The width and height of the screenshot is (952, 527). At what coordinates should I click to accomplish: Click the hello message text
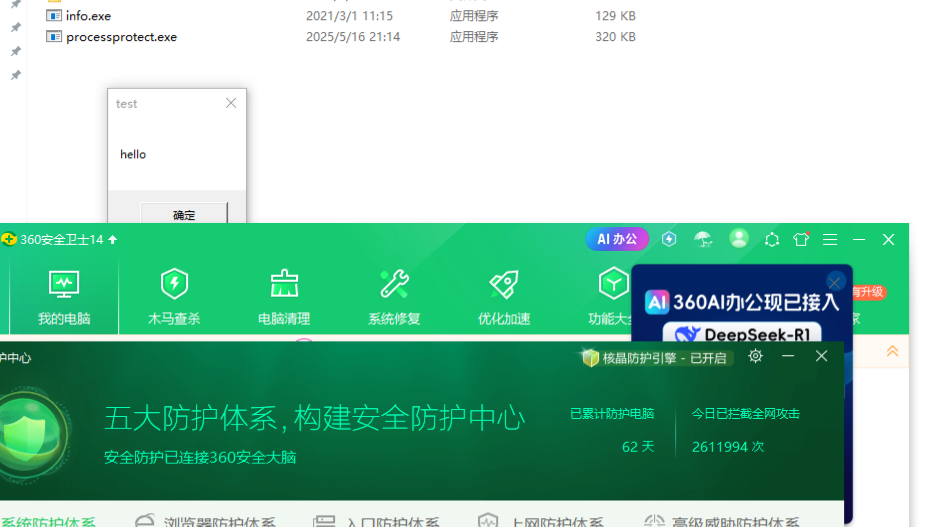[x=133, y=154]
